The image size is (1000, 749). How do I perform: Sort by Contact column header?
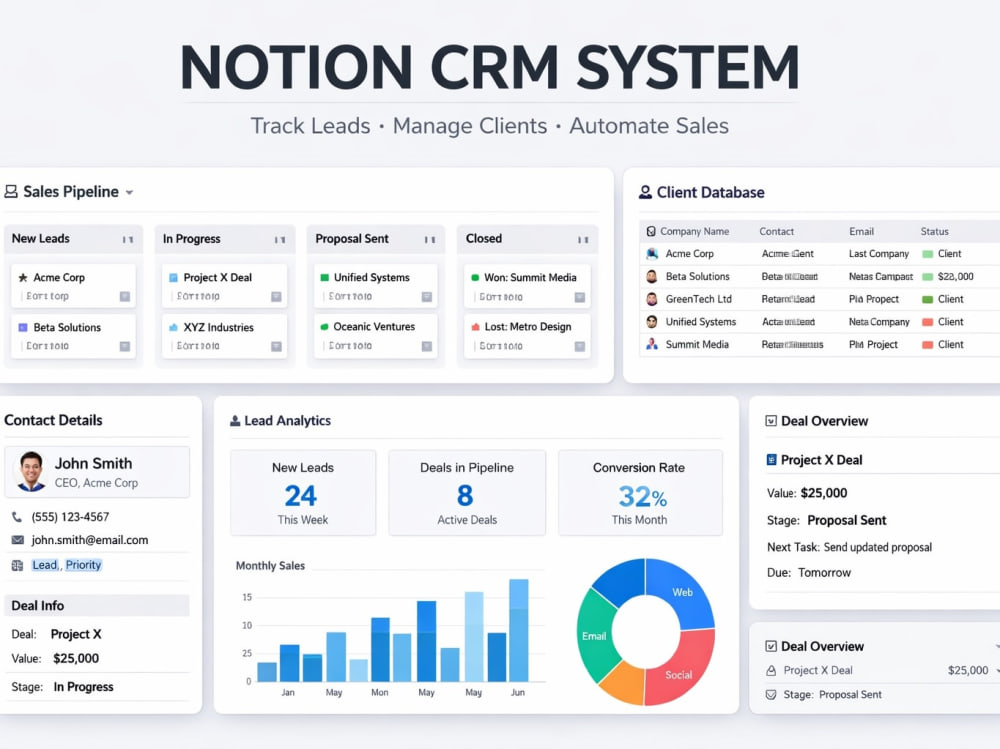point(776,232)
